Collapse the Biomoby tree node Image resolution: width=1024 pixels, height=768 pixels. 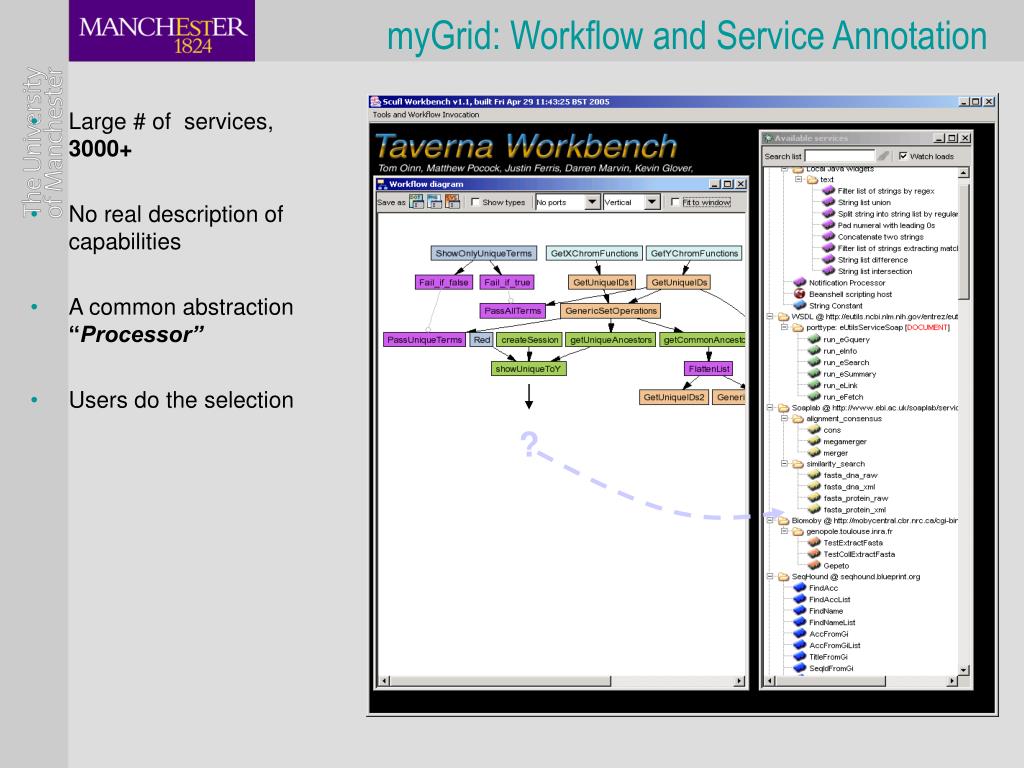(x=770, y=520)
